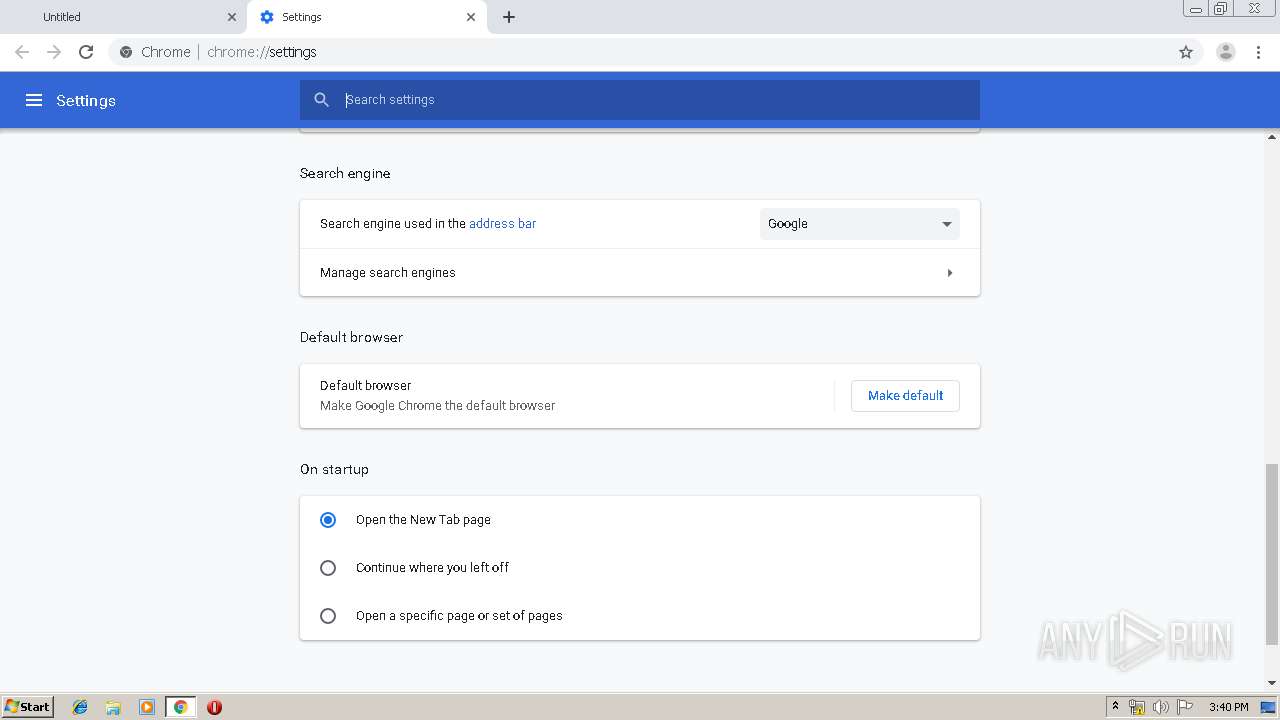Expand Manage search engines
Image resolution: width=1280 pixels, height=720 pixels.
pos(640,272)
